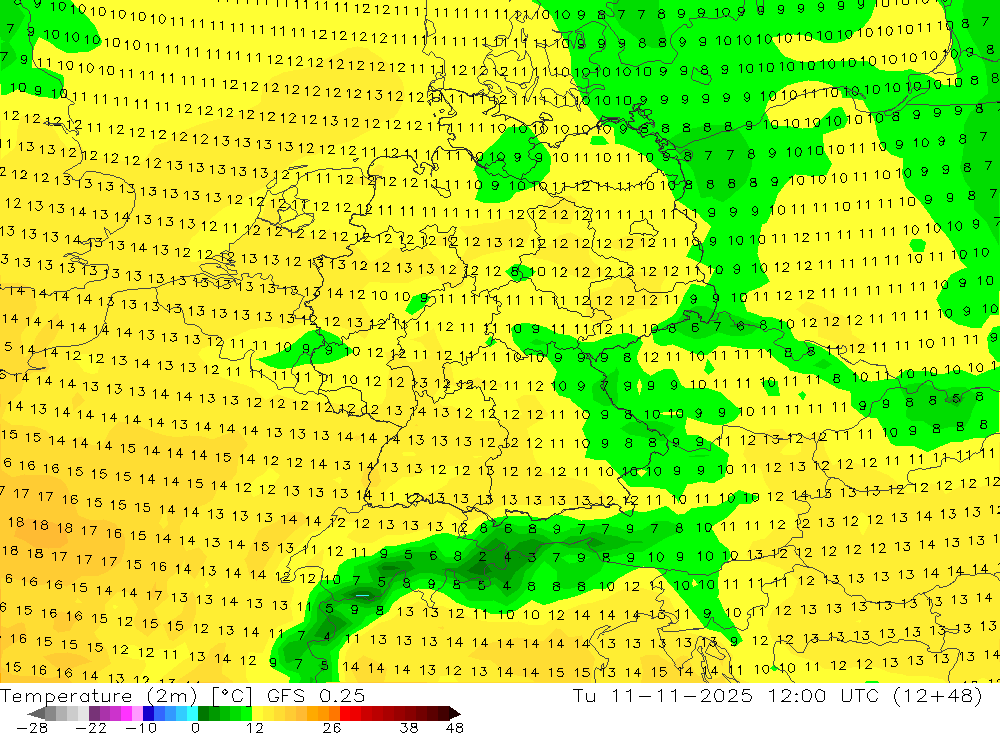
Task: Click the cyan swatch next to 0 in the legend
Action: coord(192,713)
